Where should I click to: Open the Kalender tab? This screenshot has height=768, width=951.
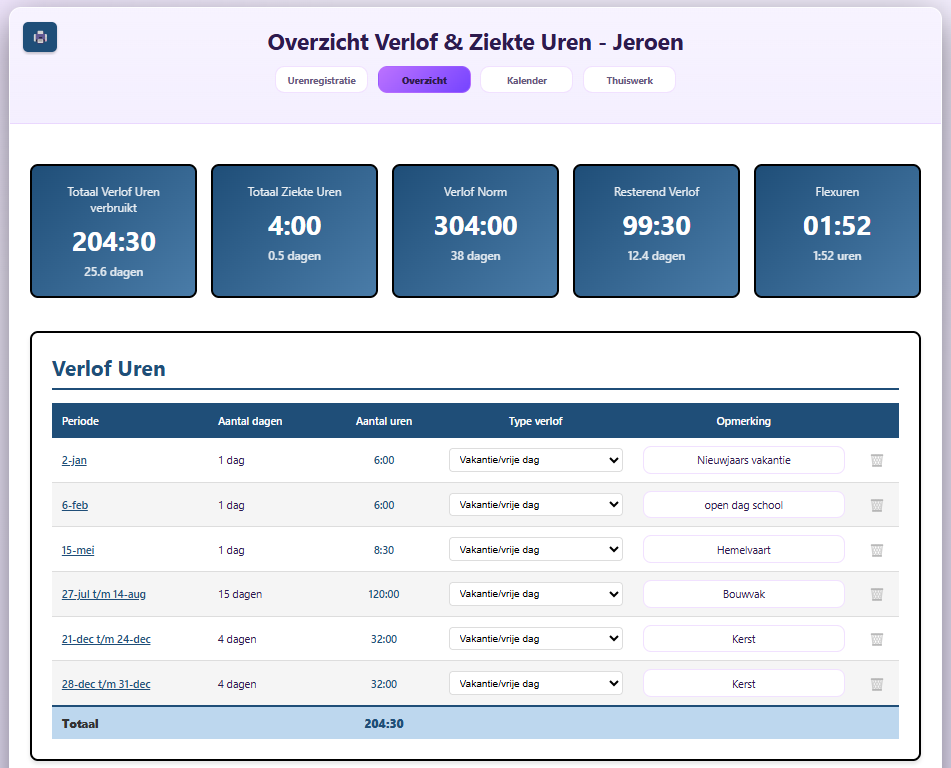(x=526, y=80)
